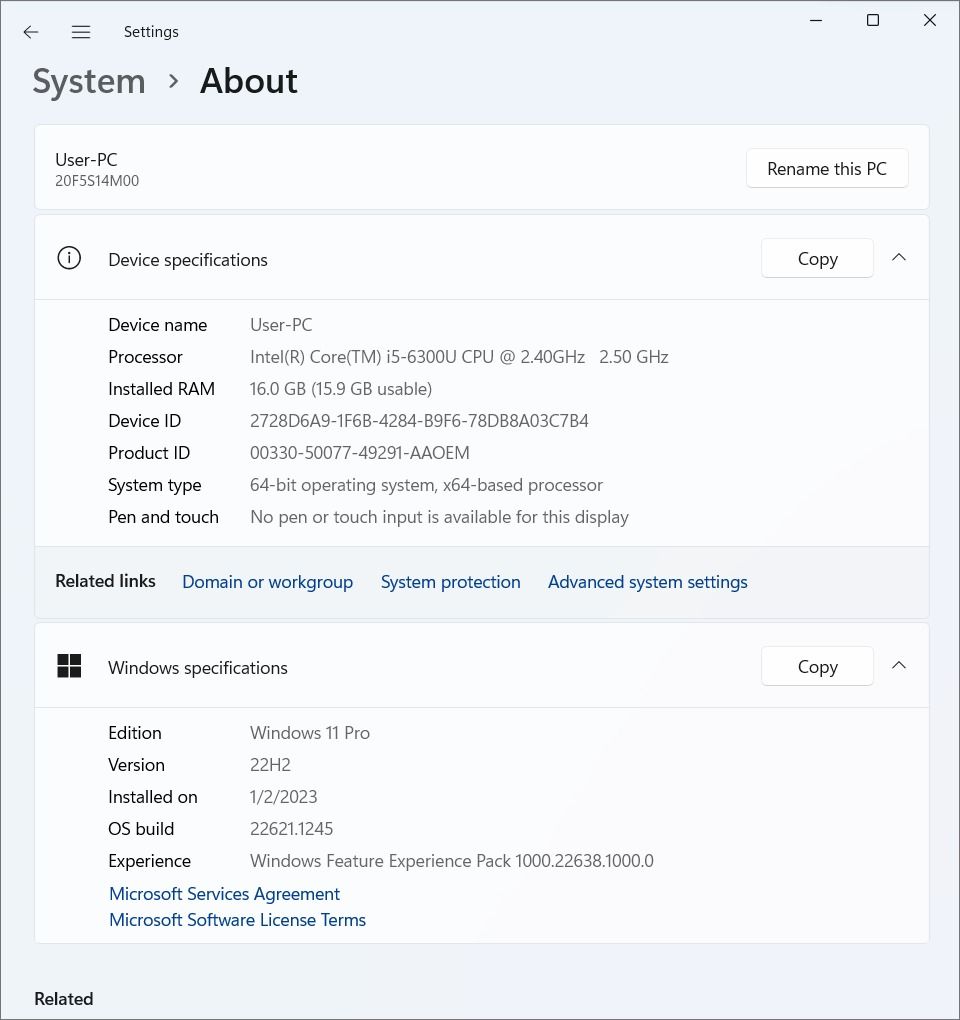This screenshot has height=1020, width=960.
Task: Open System protection link
Action: pos(451,582)
